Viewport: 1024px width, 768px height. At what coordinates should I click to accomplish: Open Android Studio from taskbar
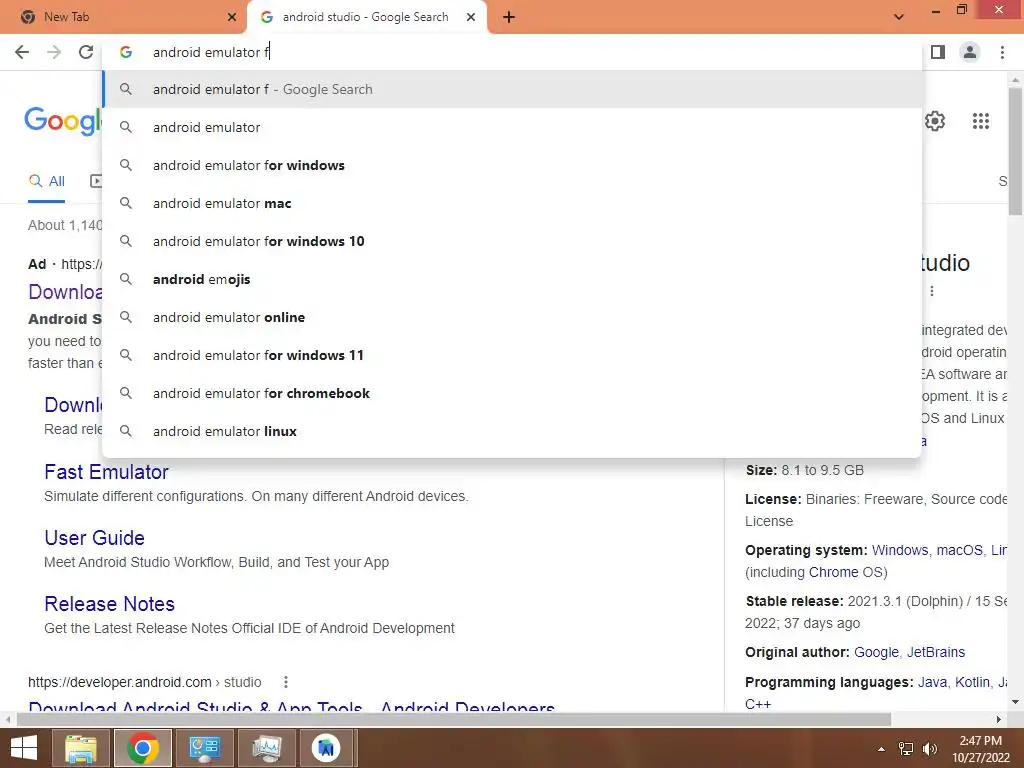pos(326,748)
